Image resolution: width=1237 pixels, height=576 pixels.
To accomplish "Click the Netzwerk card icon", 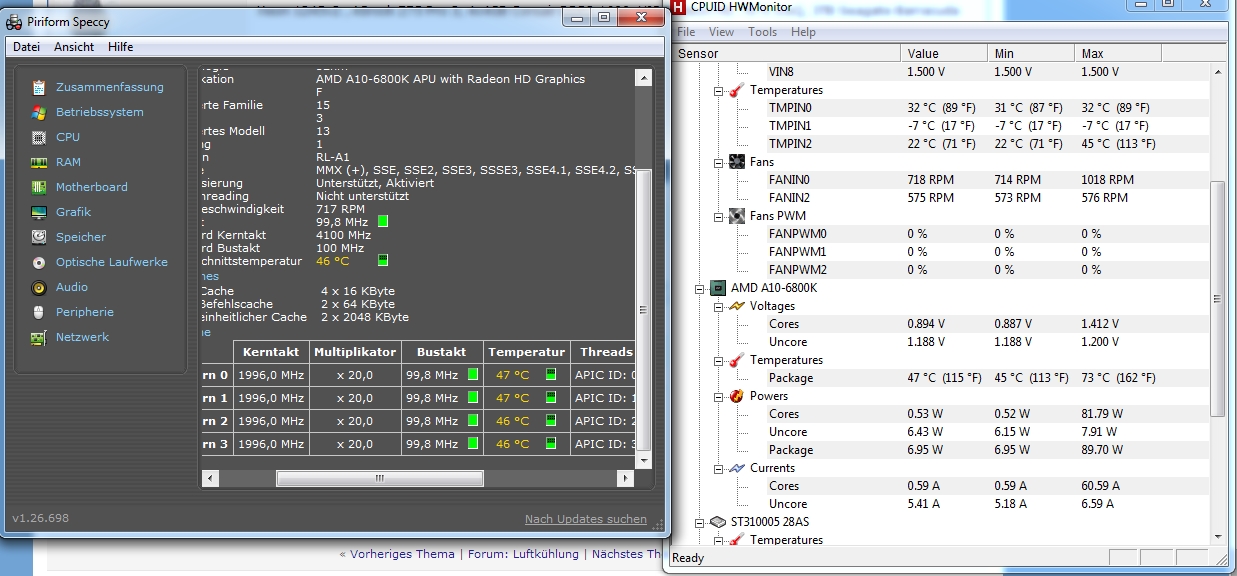I will (39, 337).
